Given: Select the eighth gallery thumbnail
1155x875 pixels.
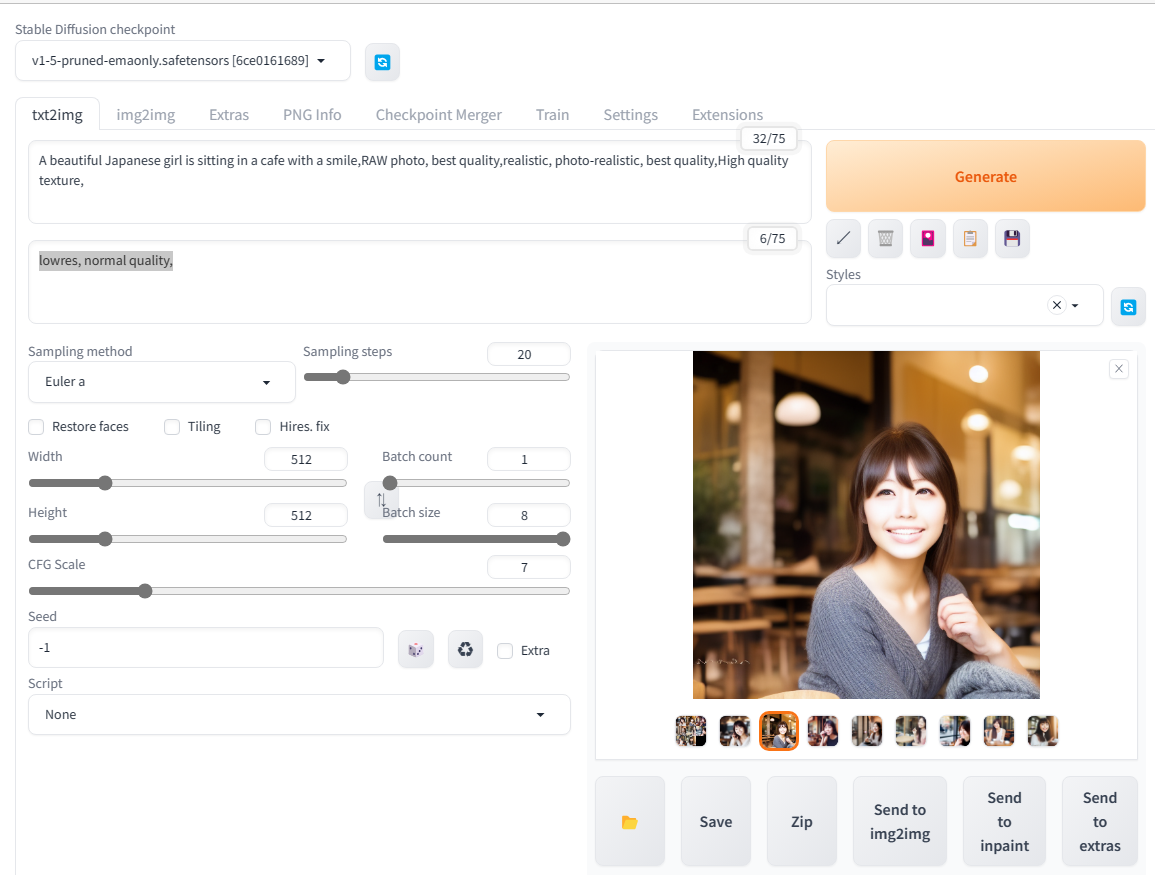Looking at the screenshot, I should click(x=999, y=731).
